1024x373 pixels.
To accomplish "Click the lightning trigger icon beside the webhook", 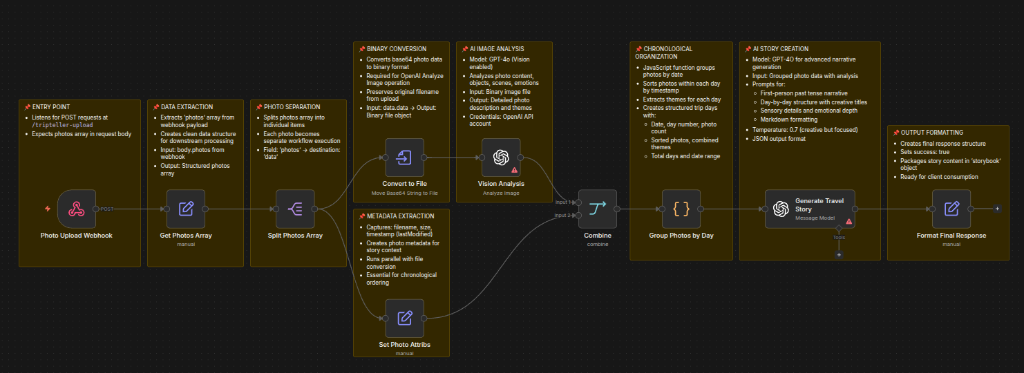I will (47, 209).
